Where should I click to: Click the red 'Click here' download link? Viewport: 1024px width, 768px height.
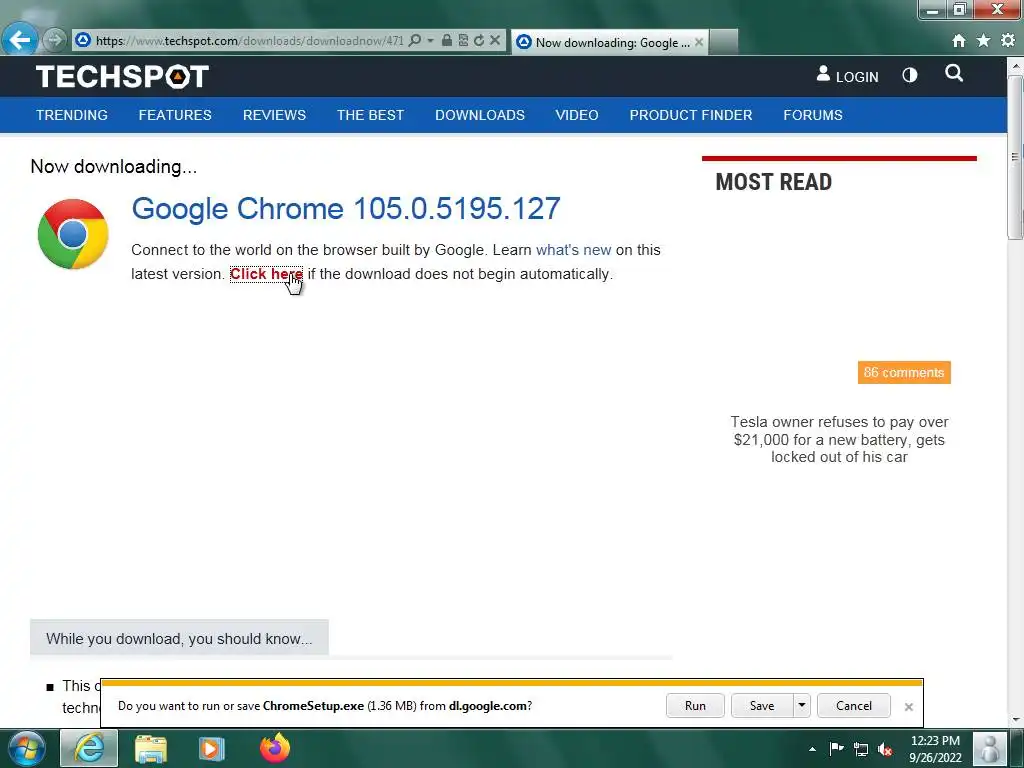pos(266,274)
